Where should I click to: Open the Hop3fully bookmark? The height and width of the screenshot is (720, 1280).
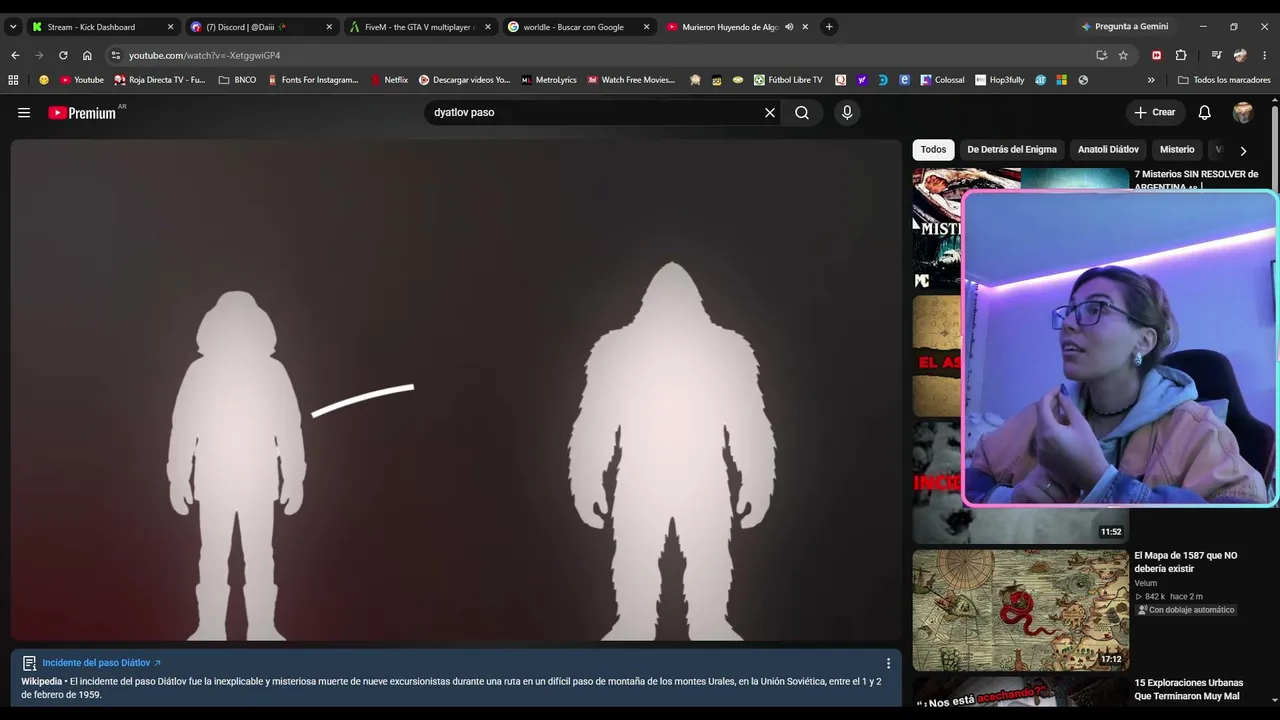[999, 80]
